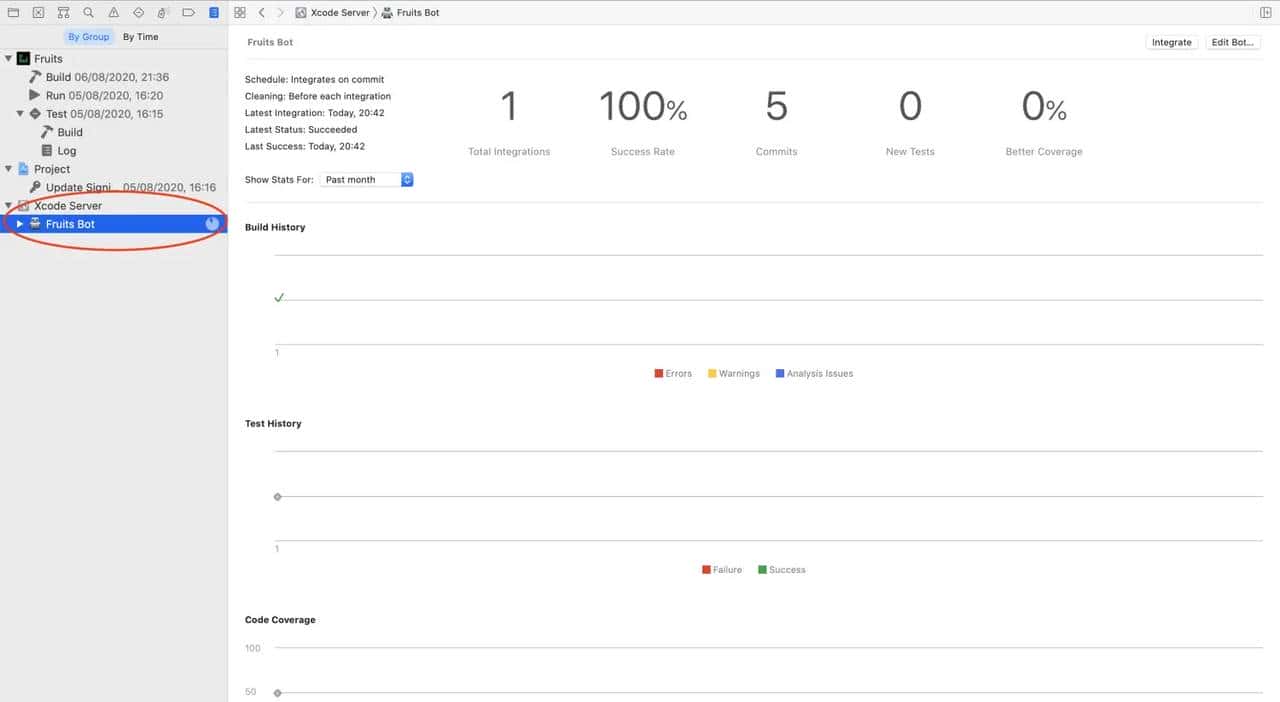
Task: Click the related items grid icon
Action: point(240,13)
